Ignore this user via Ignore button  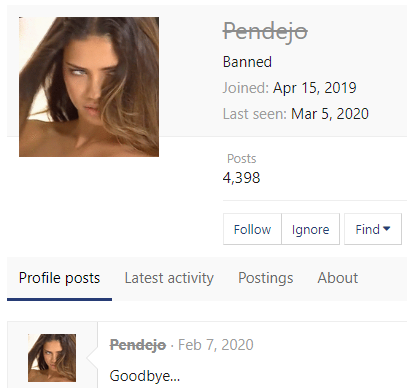(x=310, y=229)
